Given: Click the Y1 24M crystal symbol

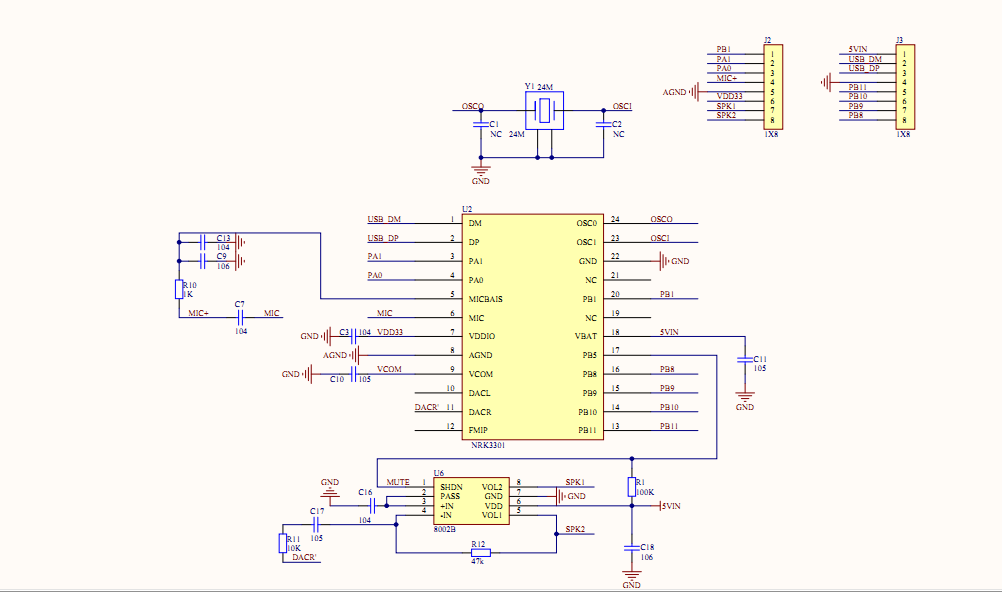Looking at the screenshot, I should pos(542,110).
